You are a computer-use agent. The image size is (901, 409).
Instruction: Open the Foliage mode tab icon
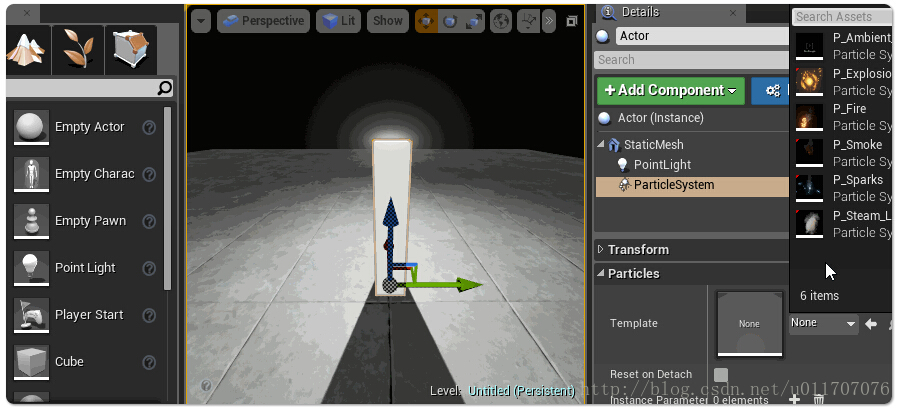(x=79, y=49)
